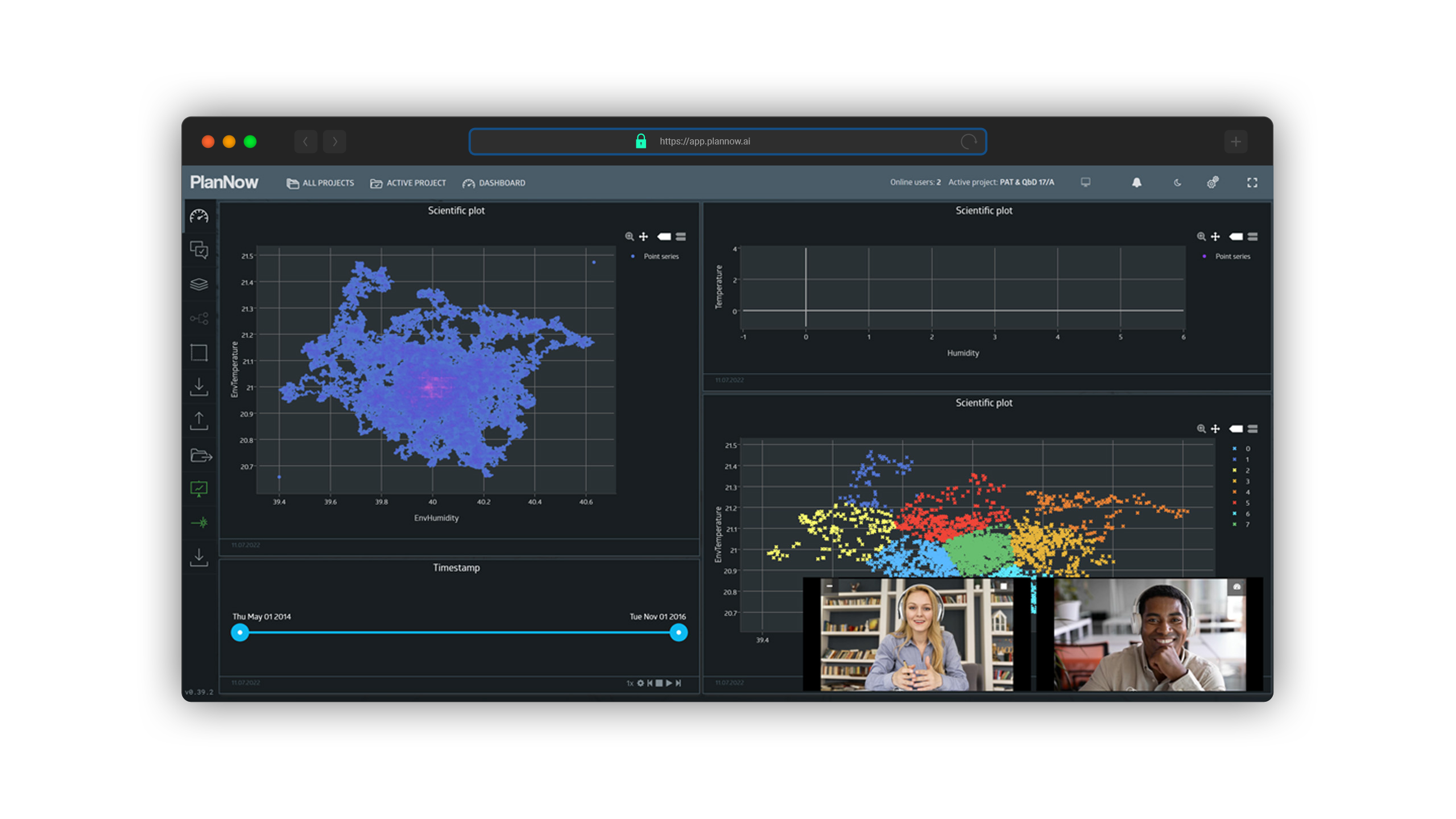1456x819 pixels.
Task: Toggle cluster 2 legend entry
Action: pos(1241,470)
